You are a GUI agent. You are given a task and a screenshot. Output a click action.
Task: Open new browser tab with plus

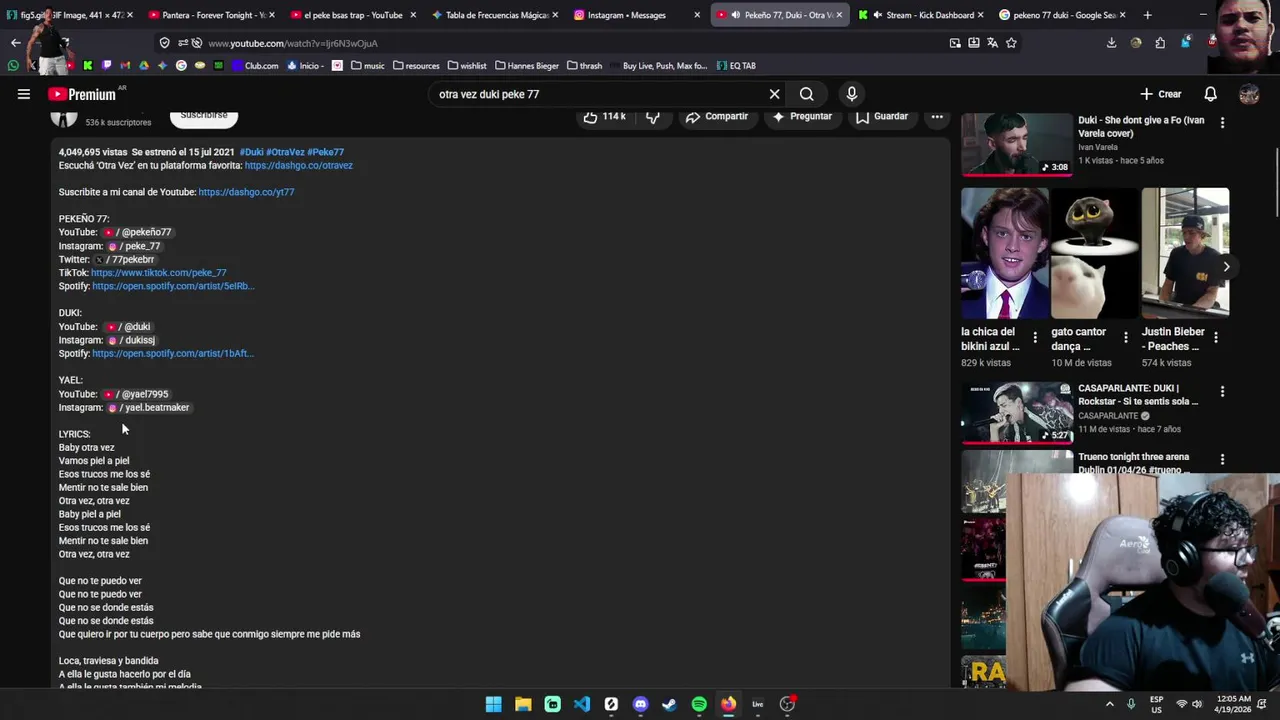coord(1147,15)
